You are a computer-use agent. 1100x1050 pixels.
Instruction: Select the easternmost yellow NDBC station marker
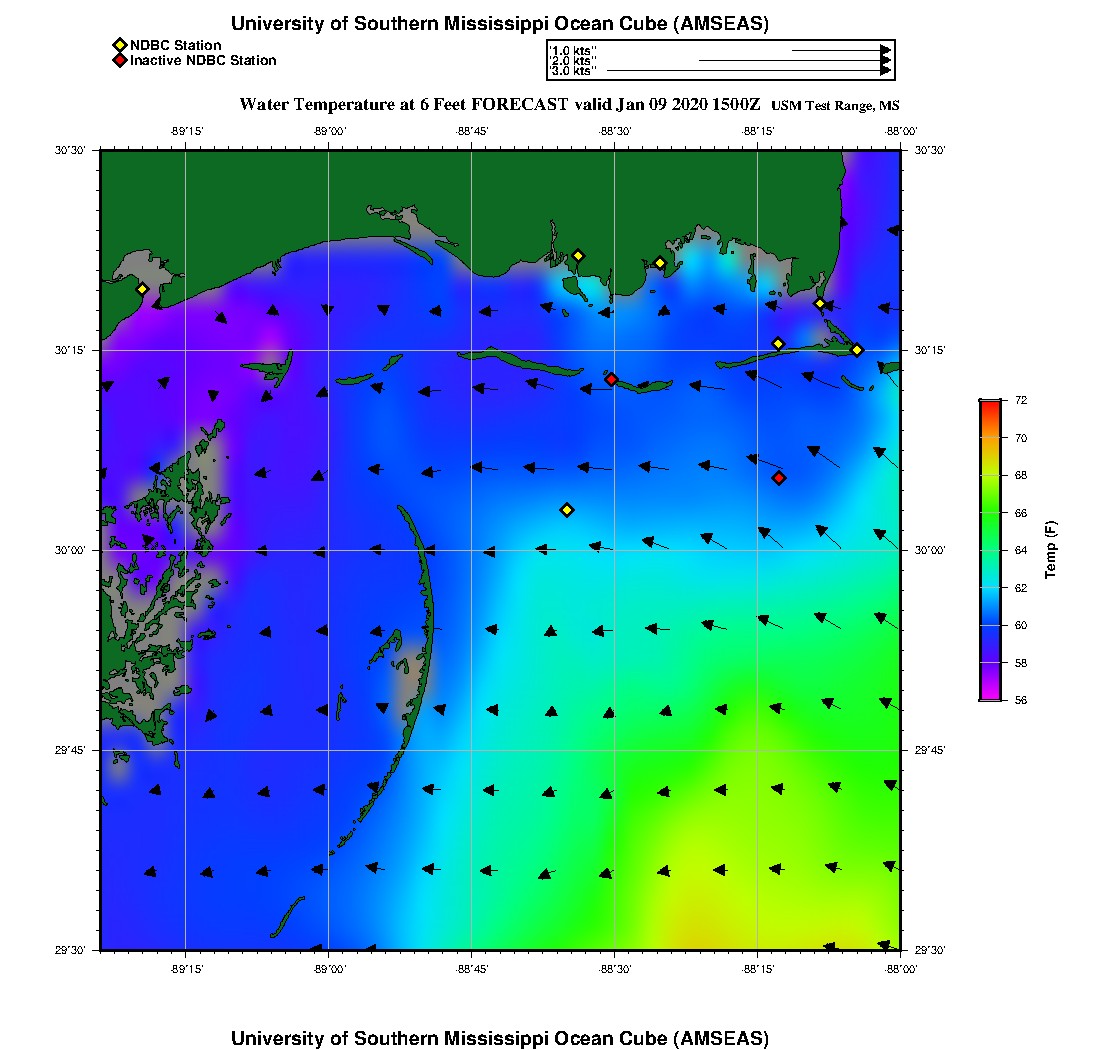tap(857, 350)
